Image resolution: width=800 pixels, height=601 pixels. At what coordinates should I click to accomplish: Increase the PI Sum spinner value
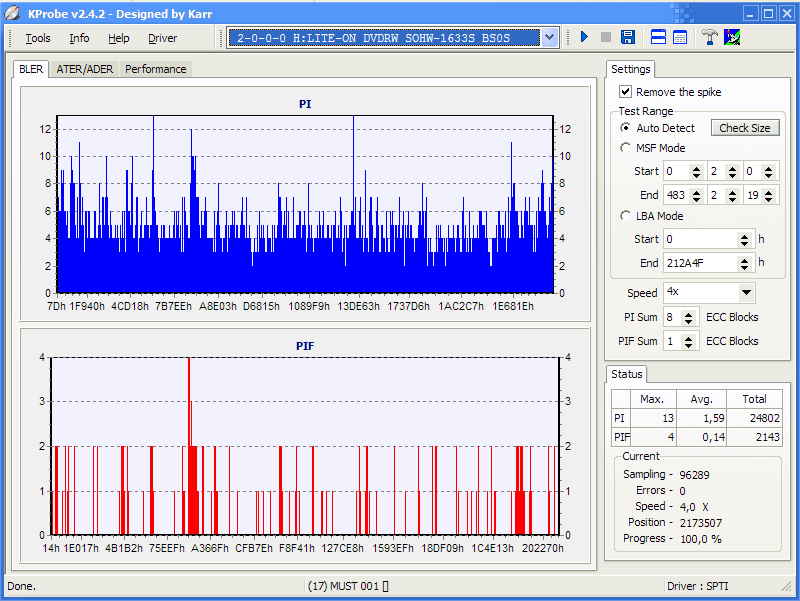(x=689, y=313)
